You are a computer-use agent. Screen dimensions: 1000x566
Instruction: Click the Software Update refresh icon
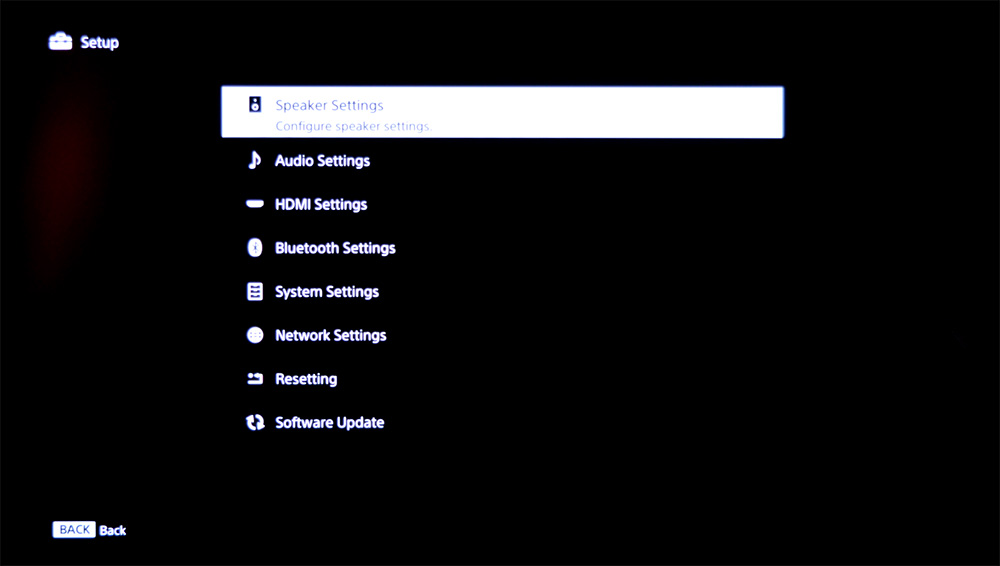tap(254, 422)
